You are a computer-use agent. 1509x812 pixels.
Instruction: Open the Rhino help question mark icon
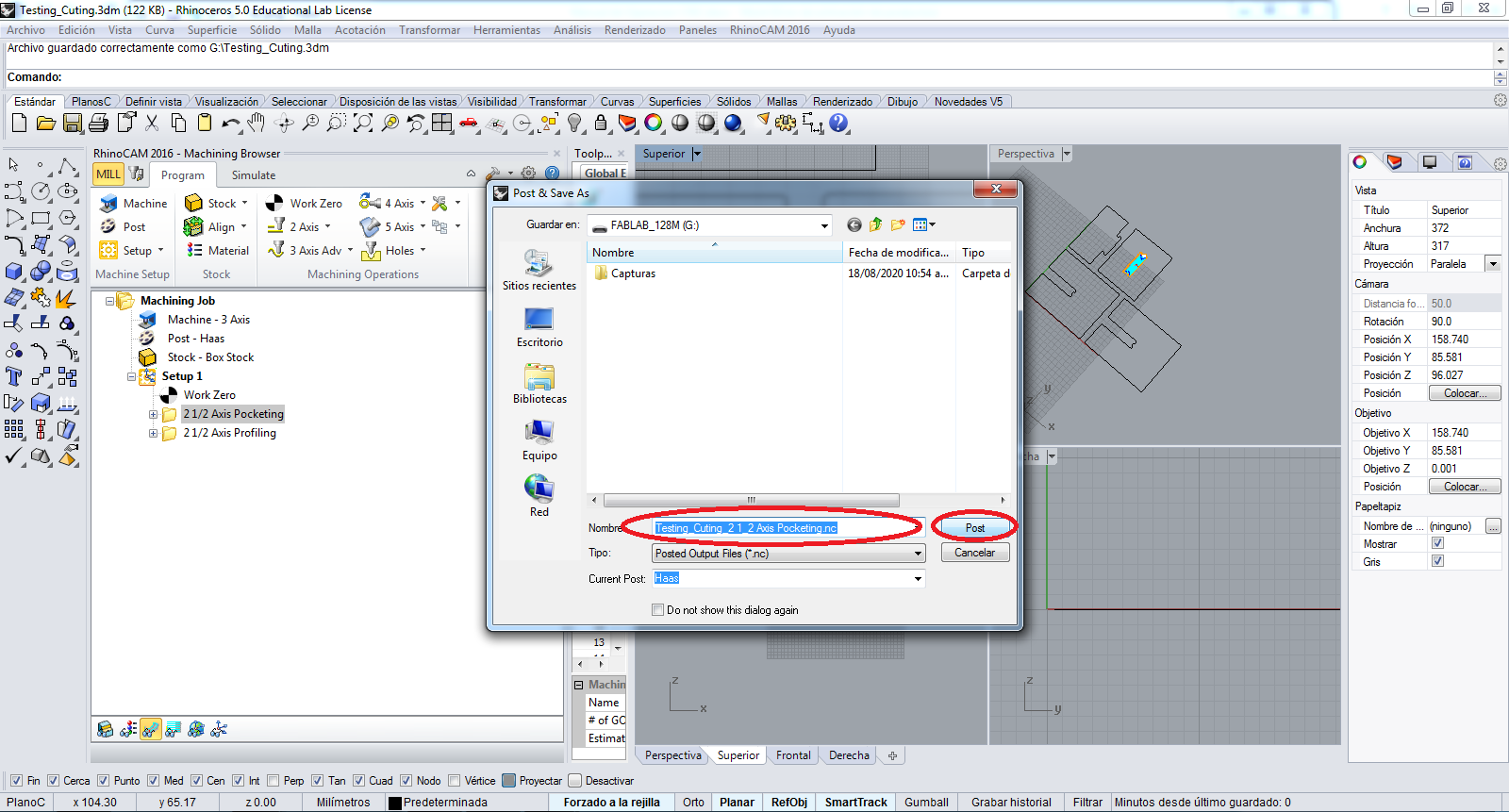[x=838, y=123]
